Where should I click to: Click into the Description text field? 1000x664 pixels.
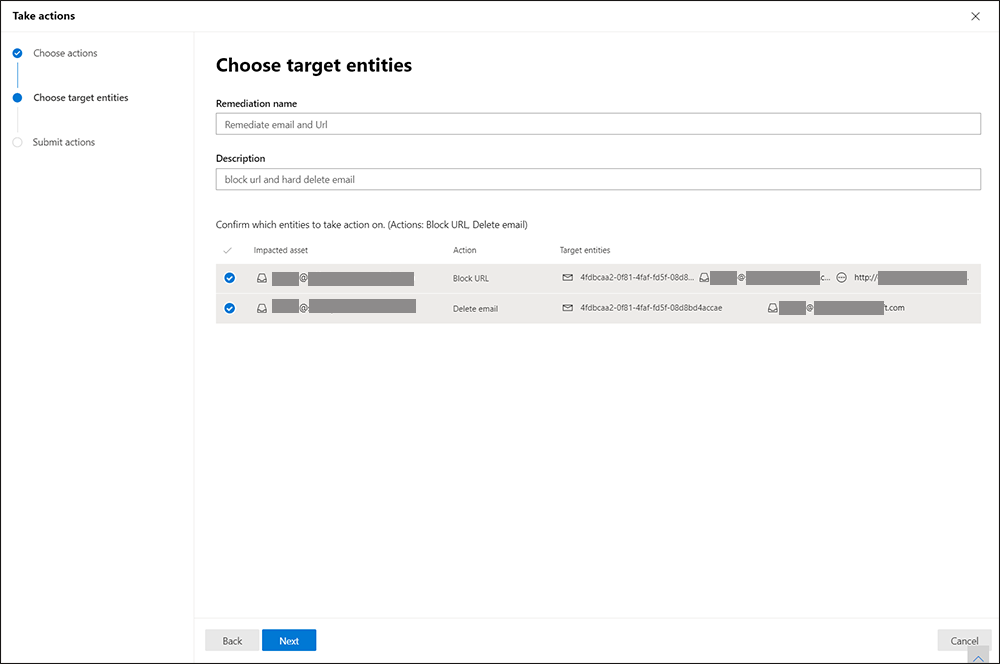pos(598,179)
